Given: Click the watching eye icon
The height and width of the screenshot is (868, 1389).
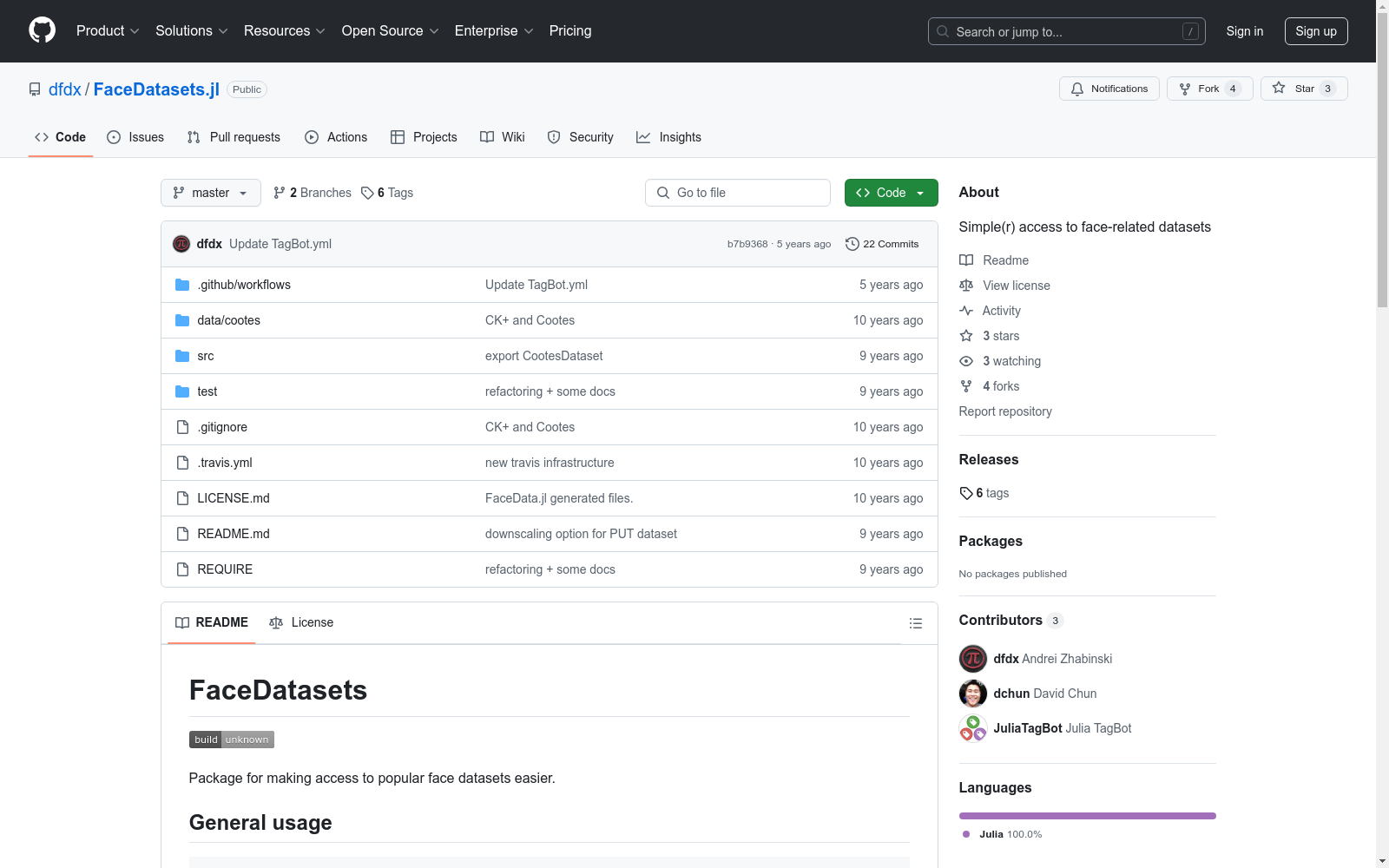Looking at the screenshot, I should [966, 361].
